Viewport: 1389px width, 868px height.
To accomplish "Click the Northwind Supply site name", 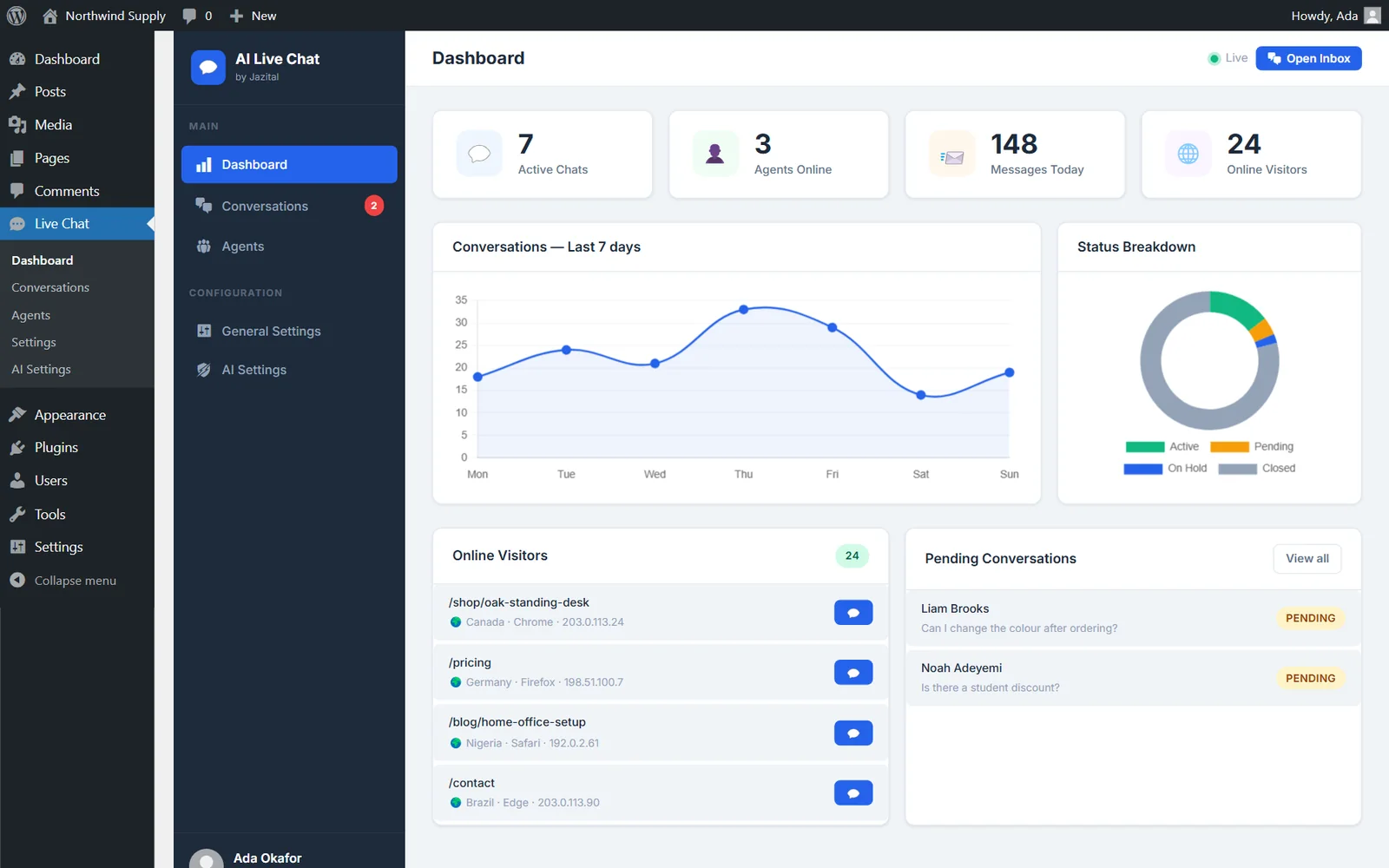I will (x=115, y=16).
